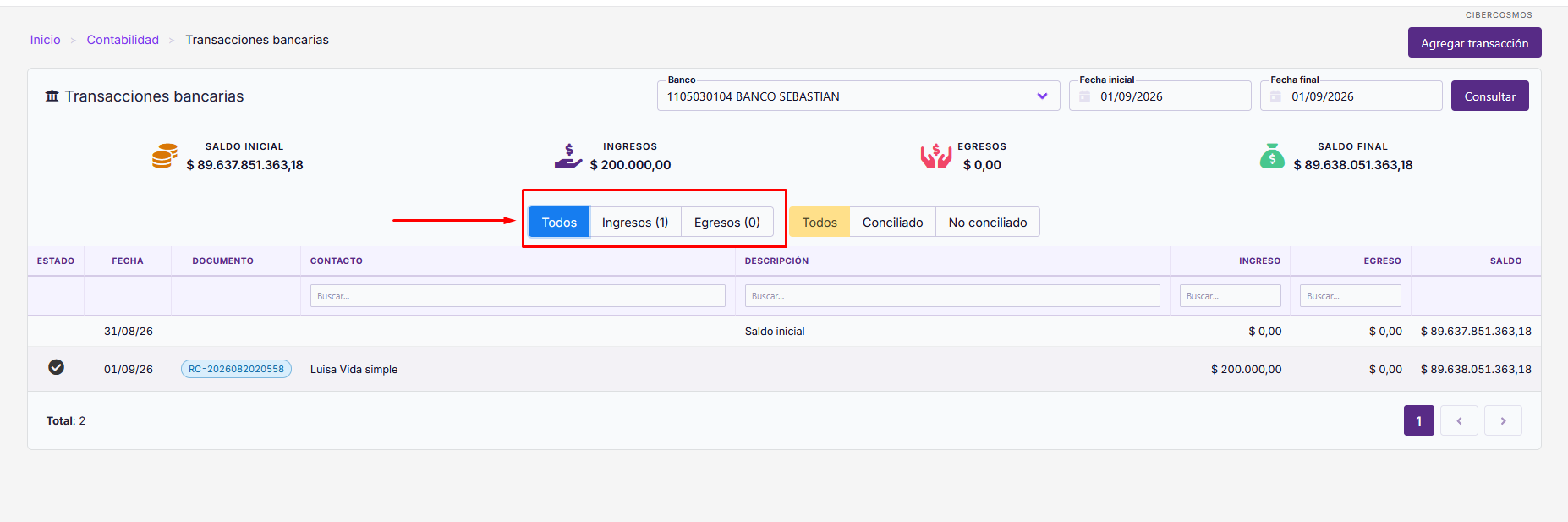The image size is (1568, 522).
Task: Focus the Egreso search field
Action: 1350,295
